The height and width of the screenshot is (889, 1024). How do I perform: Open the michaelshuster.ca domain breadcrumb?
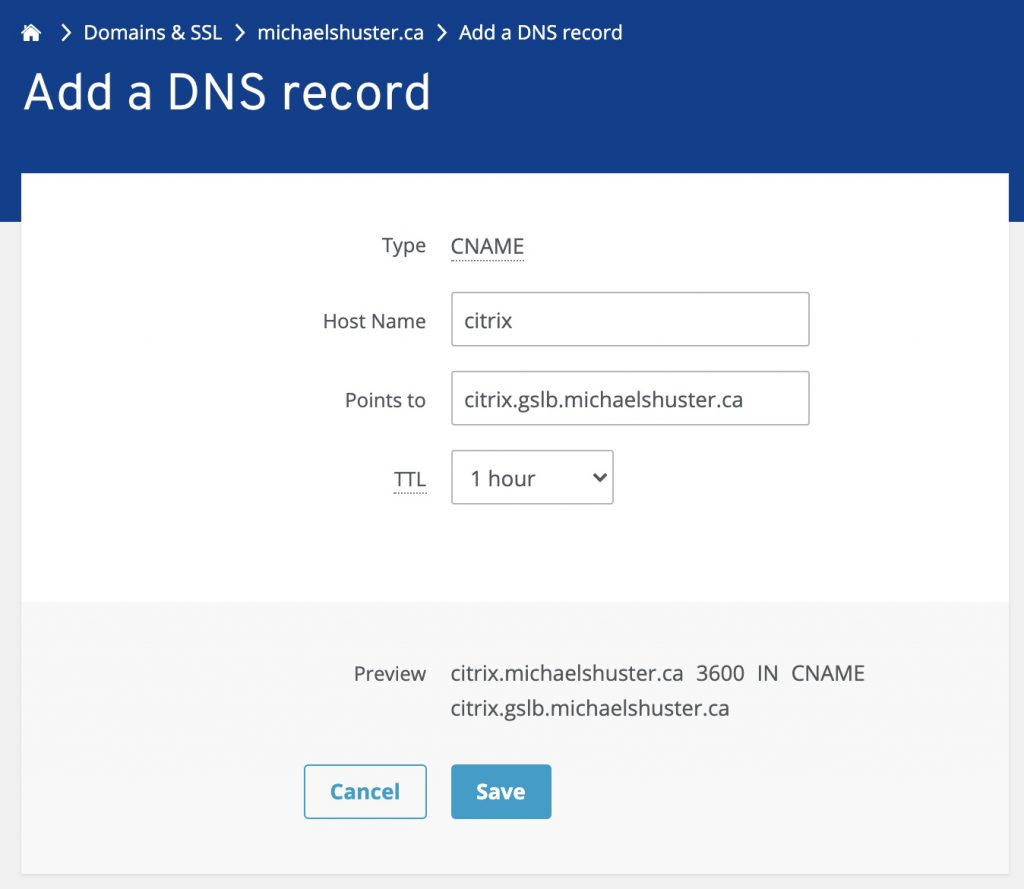pos(341,32)
